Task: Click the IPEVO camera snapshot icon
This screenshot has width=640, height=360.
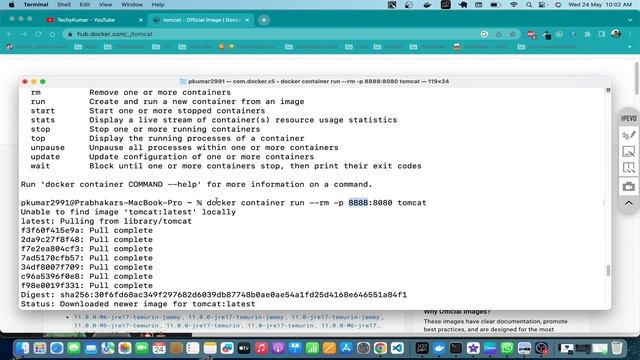Action: tap(629, 186)
